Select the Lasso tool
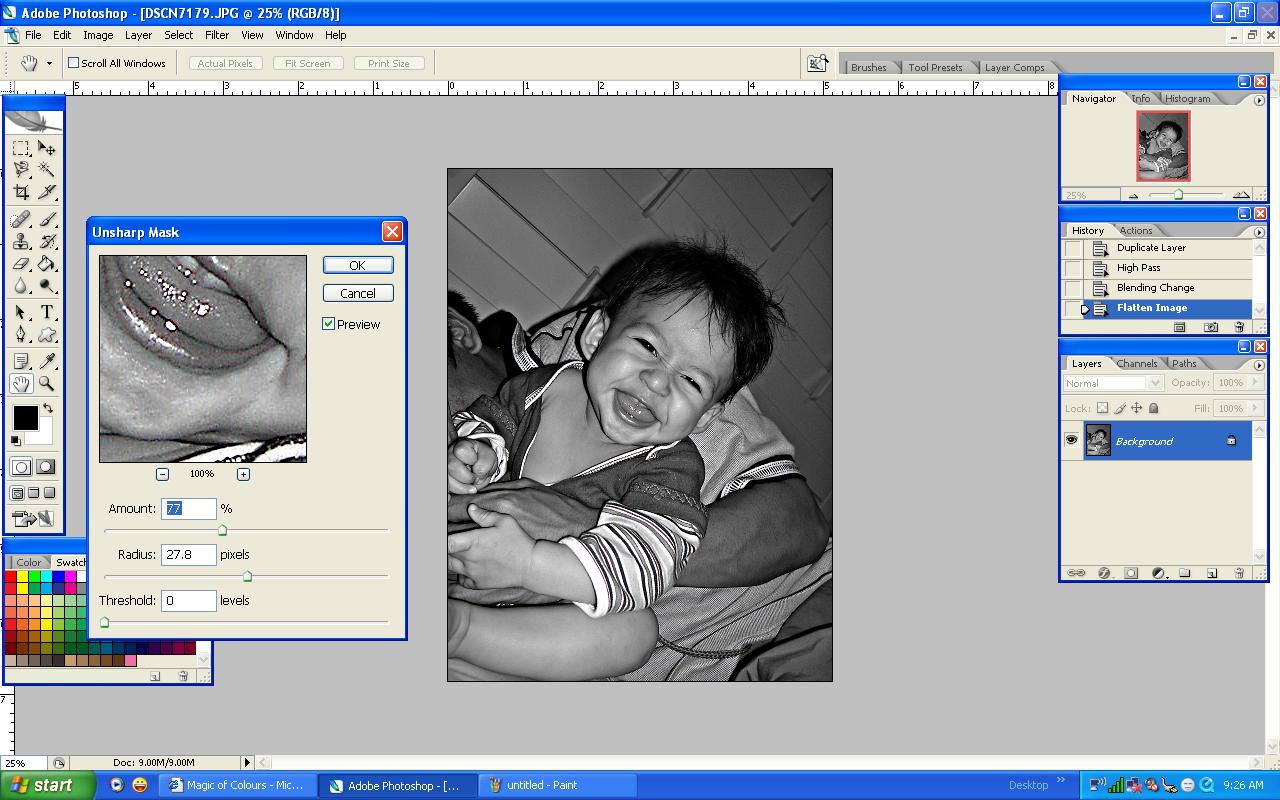The height and width of the screenshot is (800, 1280). (x=21, y=170)
